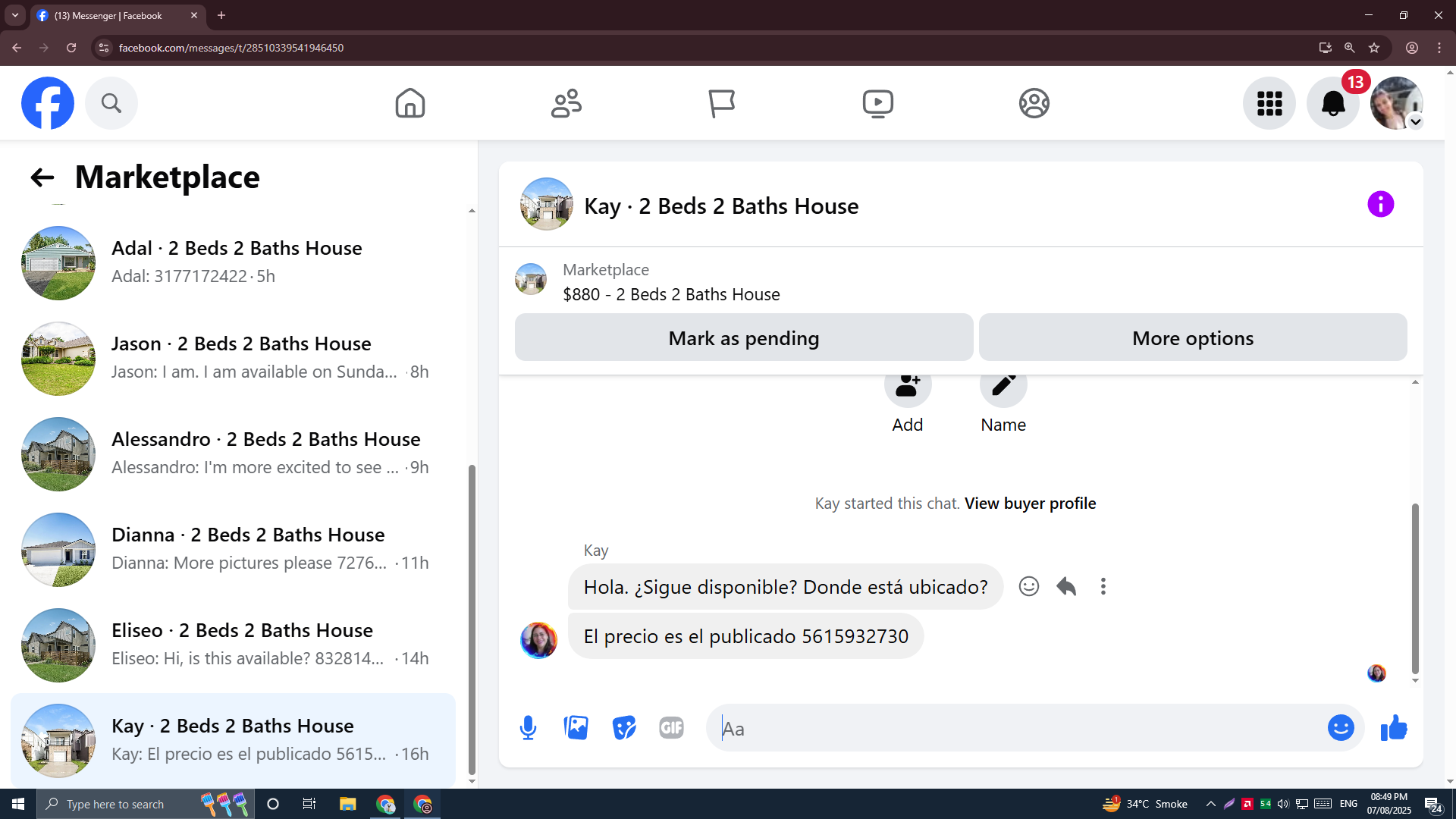The image size is (1456, 819).
Task: Open the Friends icon
Action: click(x=566, y=103)
